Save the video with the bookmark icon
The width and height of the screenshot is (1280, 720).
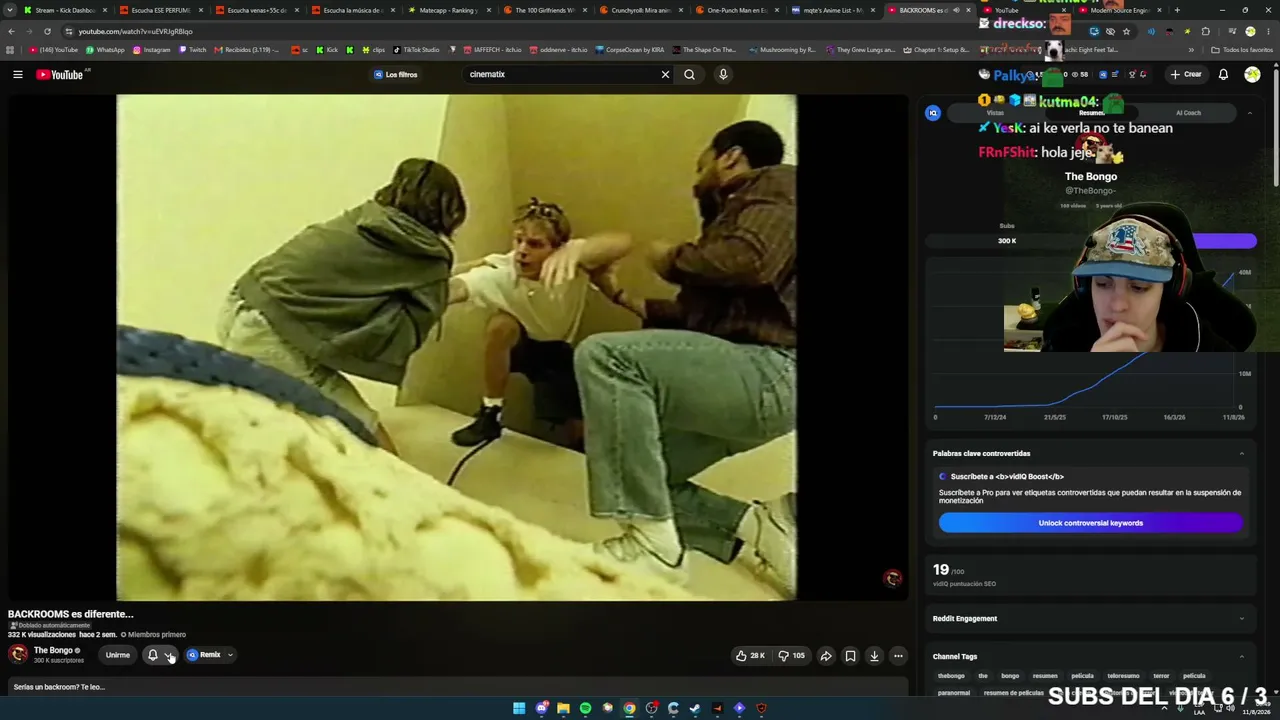pos(850,656)
